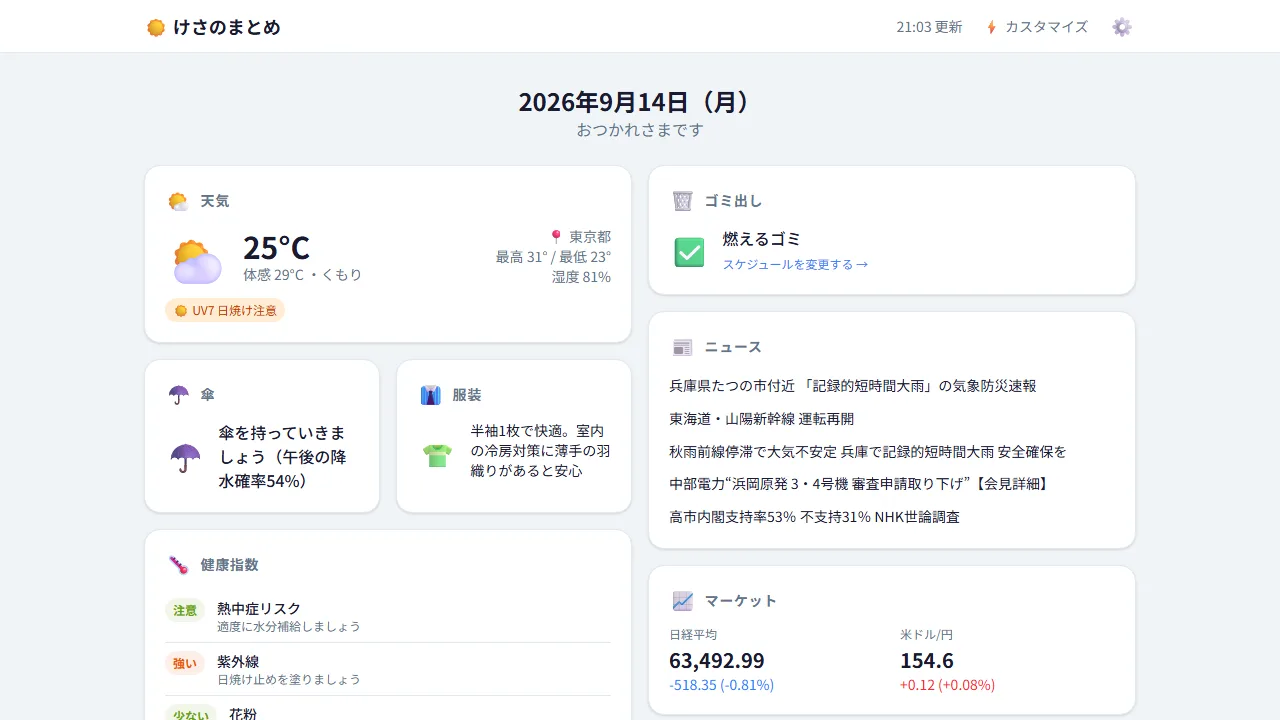Image resolution: width=1280 pixels, height=720 pixels.
Task: Click 適度に水分補給しましょう advice
Action: (x=289, y=626)
